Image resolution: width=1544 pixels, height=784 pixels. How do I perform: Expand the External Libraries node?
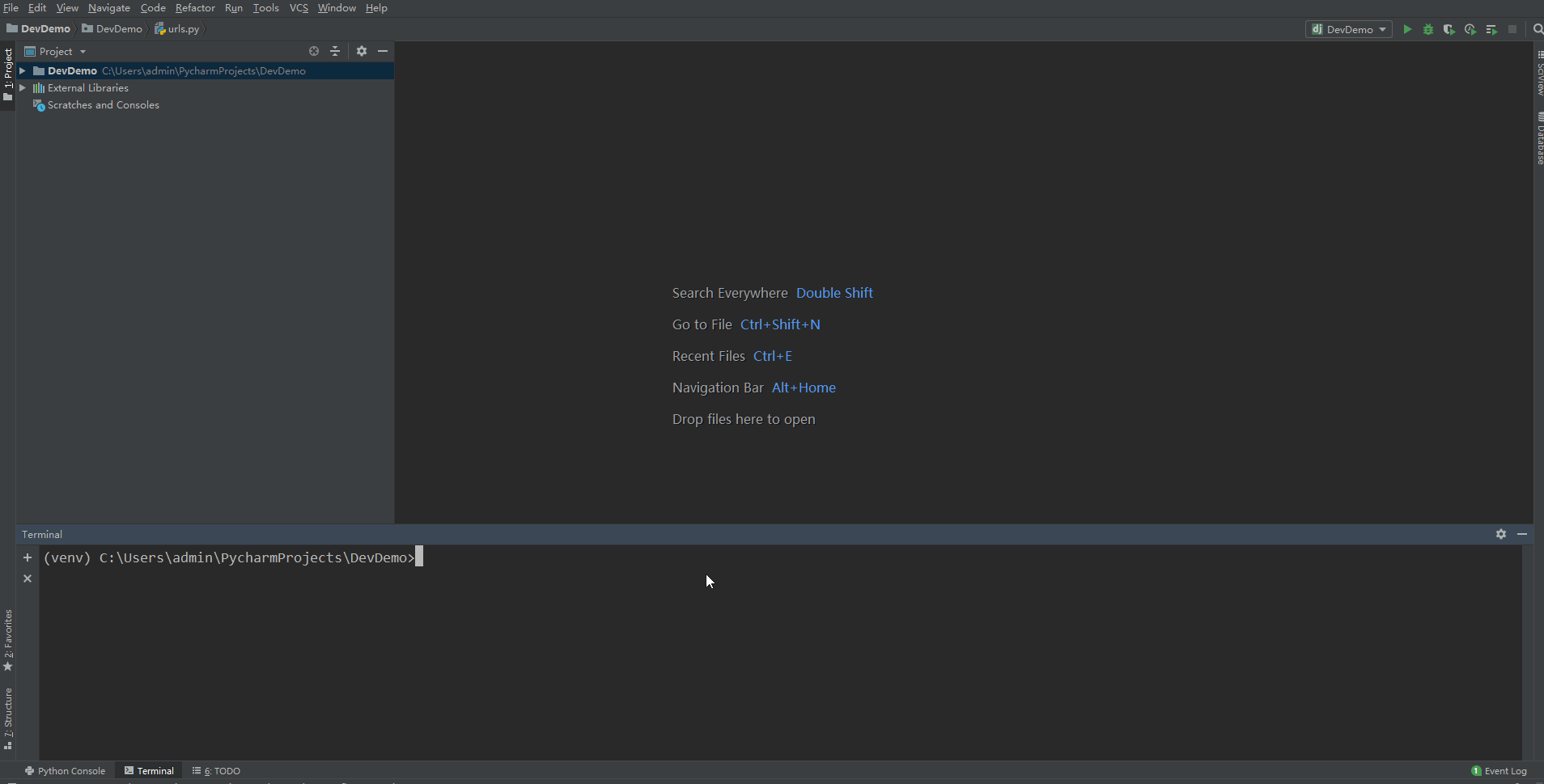(x=23, y=88)
